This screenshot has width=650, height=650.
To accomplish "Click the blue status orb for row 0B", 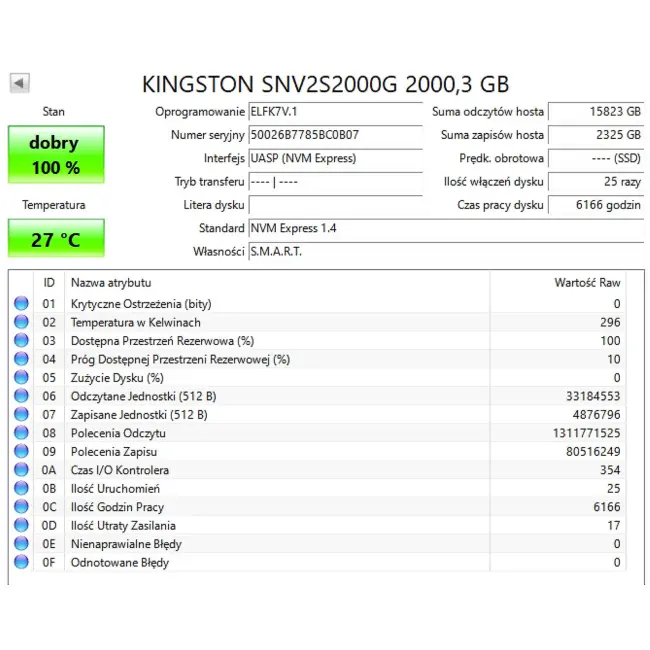I will [x=21, y=488].
